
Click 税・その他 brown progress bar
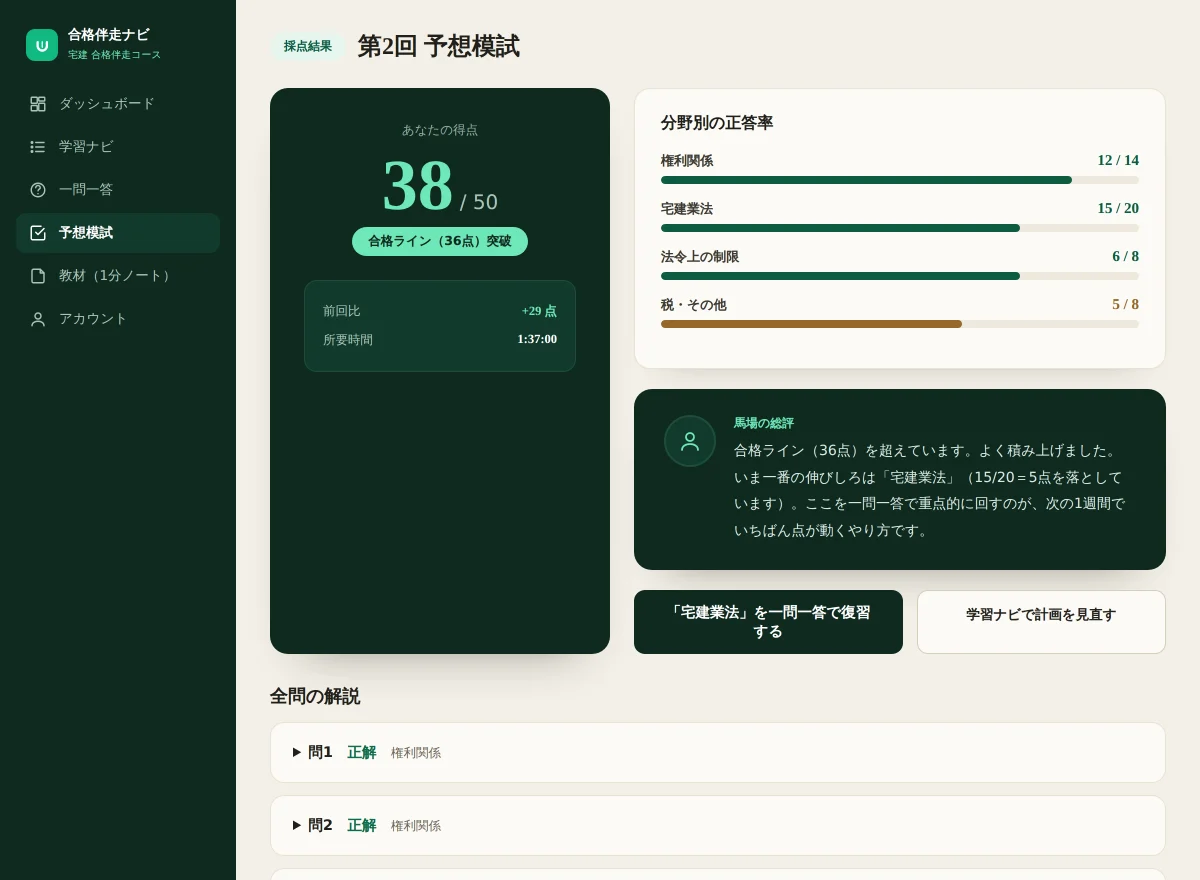click(x=811, y=324)
